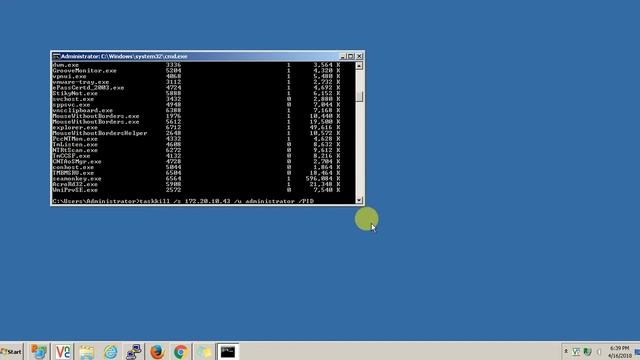Click MouseWithoutBorders.exe with PID 1976
The width and height of the screenshot is (640, 360).
96,116
